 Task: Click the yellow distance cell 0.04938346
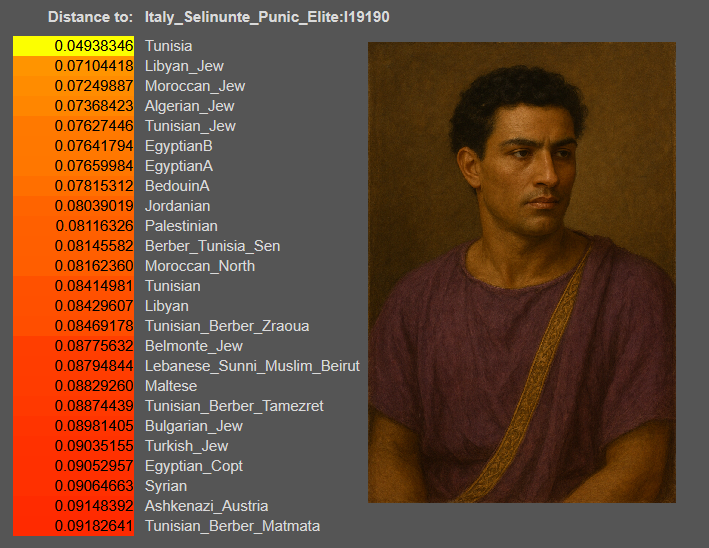tap(73, 46)
